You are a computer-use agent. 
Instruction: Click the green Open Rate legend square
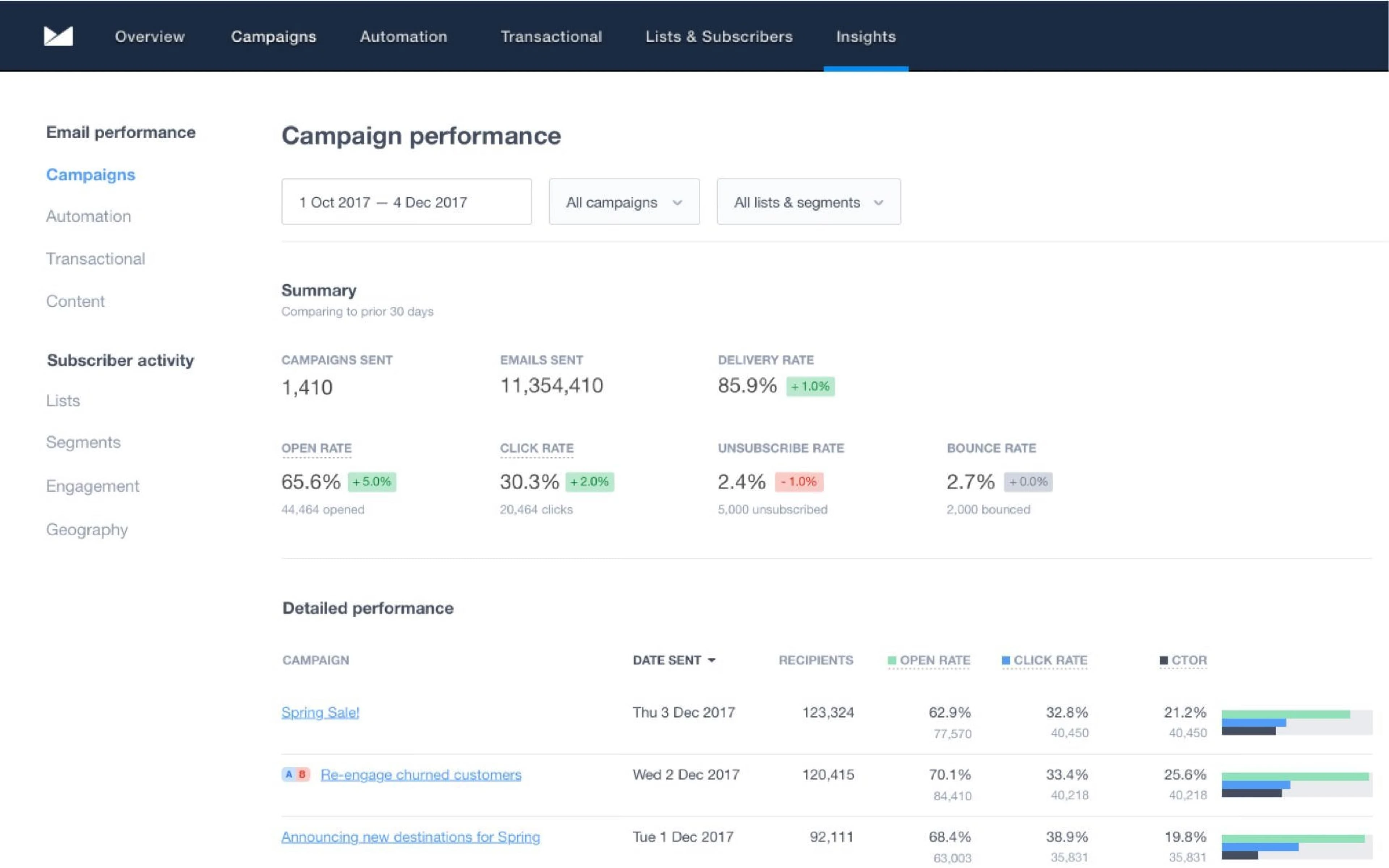pos(891,661)
